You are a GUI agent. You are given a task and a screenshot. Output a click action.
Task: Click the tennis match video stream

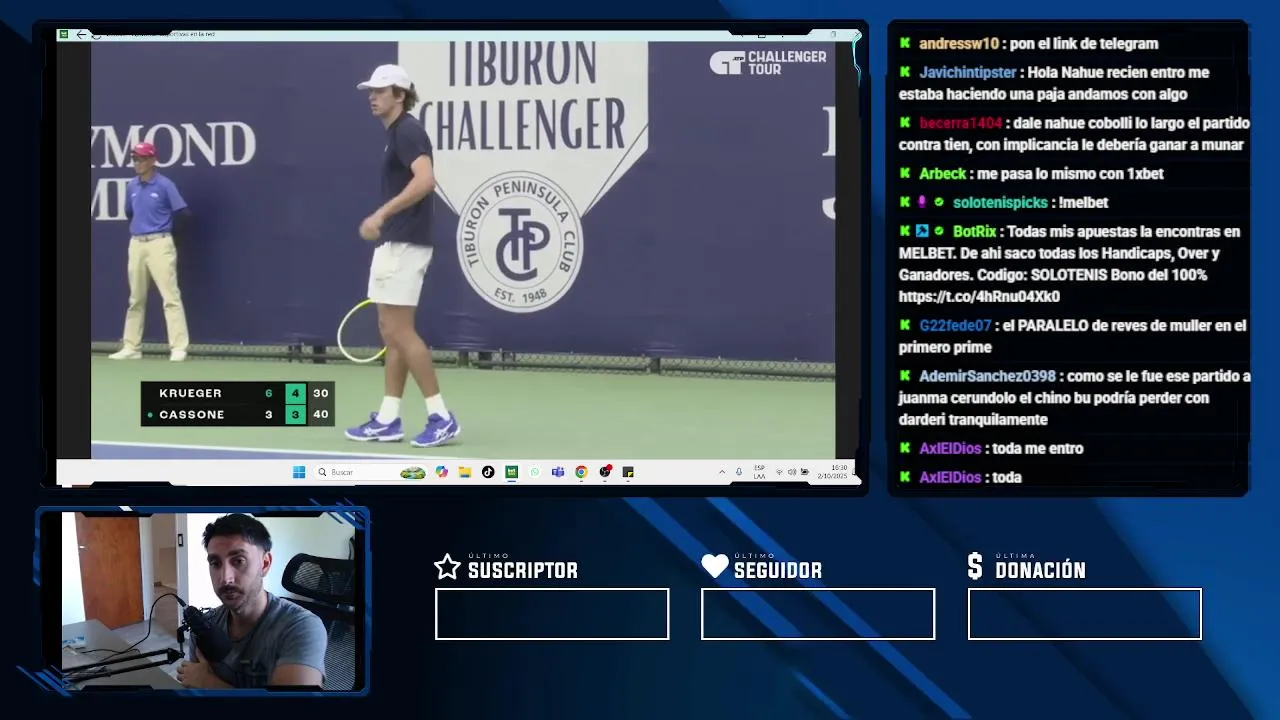[x=463, y=250]
